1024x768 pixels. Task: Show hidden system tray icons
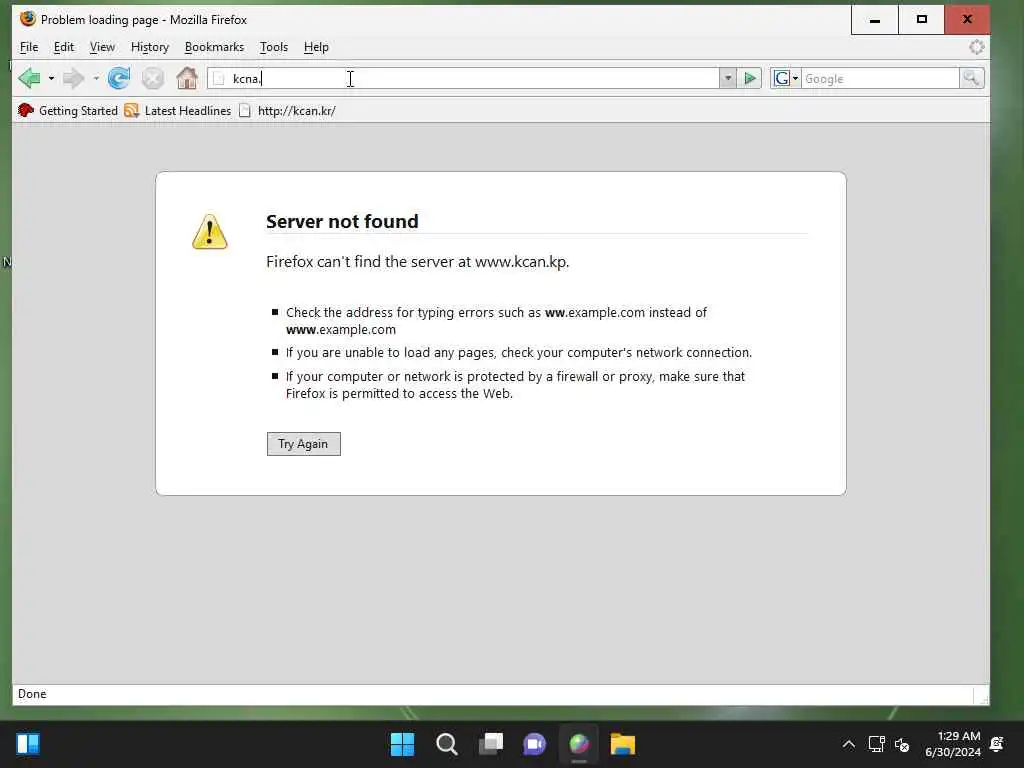(x=848, y=744)
